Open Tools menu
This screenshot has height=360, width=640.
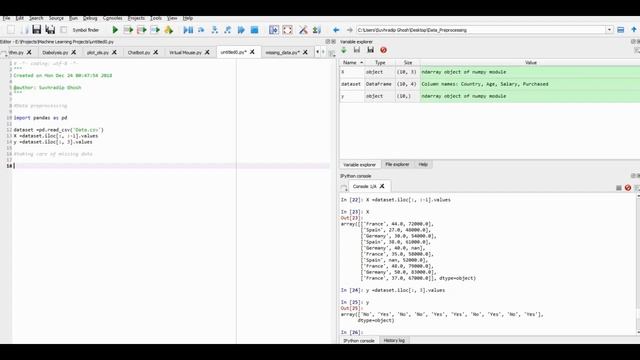tap(156, 18)
